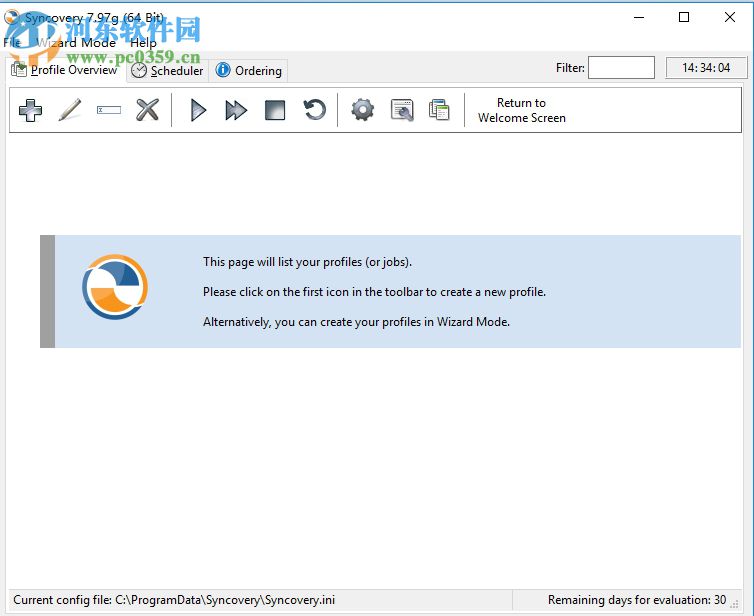Viewport: 754px width, 616px height.
Task: Select 'Remaining days for evaluation: 30' status text
Action: point(637,600)
